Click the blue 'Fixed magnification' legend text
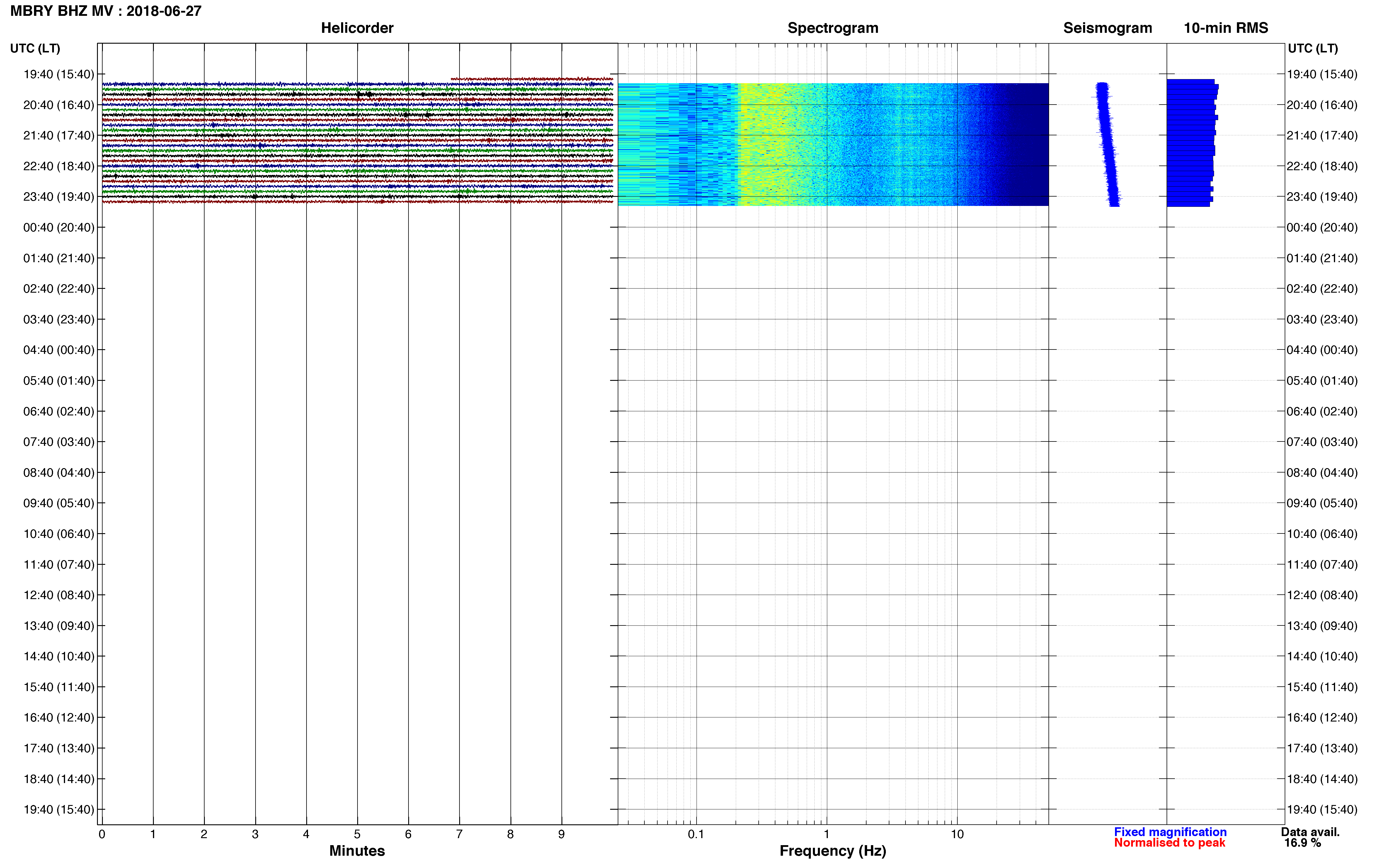Viewport: 1389px width, 868px height. pyautogui.click(x=1170, y=832)
